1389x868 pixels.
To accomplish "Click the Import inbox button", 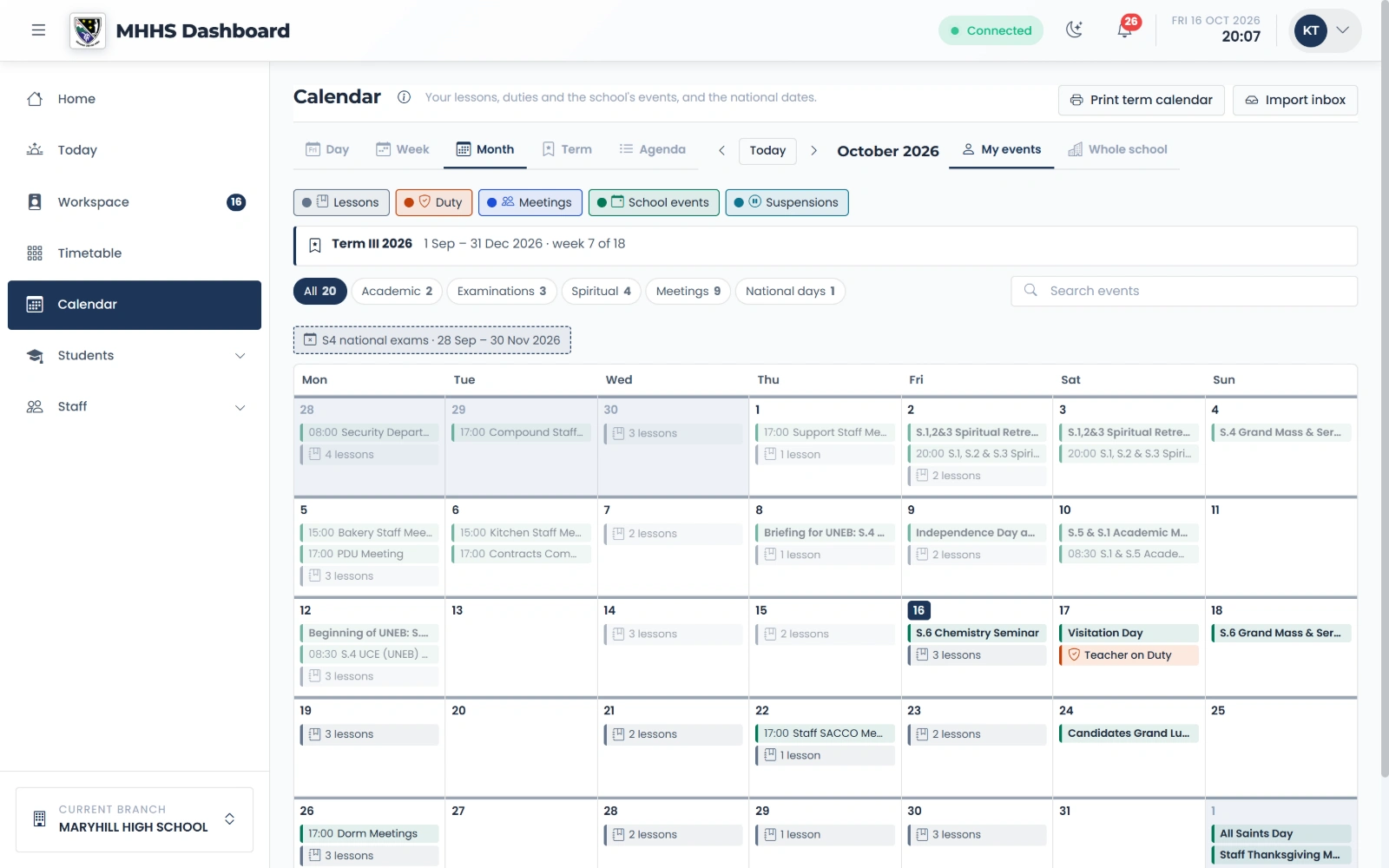I will pyautogui.click(x=1295, y=100).
